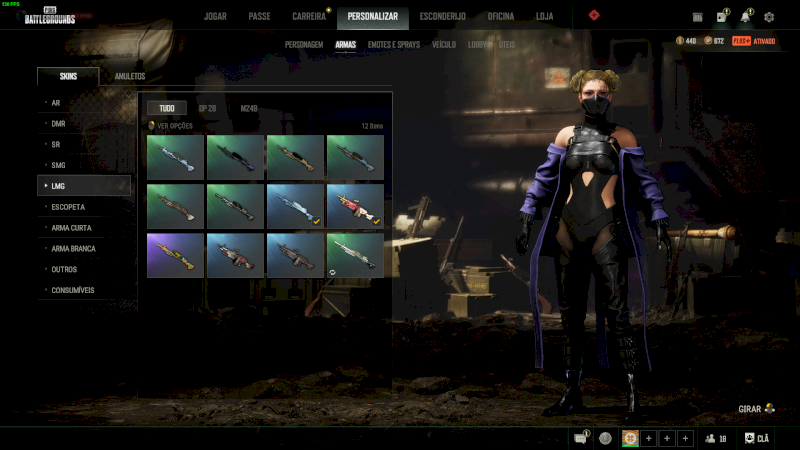Open the notifications bell icon
This screenshot has width=800, height=450.
click(745, 16)
